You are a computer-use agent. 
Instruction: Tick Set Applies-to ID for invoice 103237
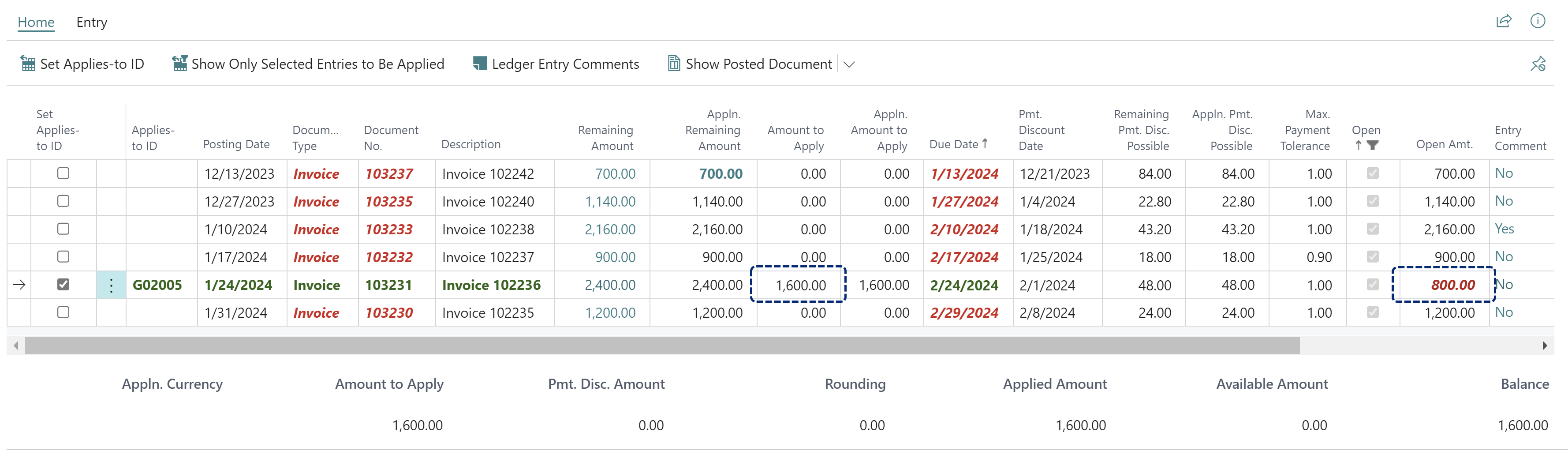[x=63, y=173]
